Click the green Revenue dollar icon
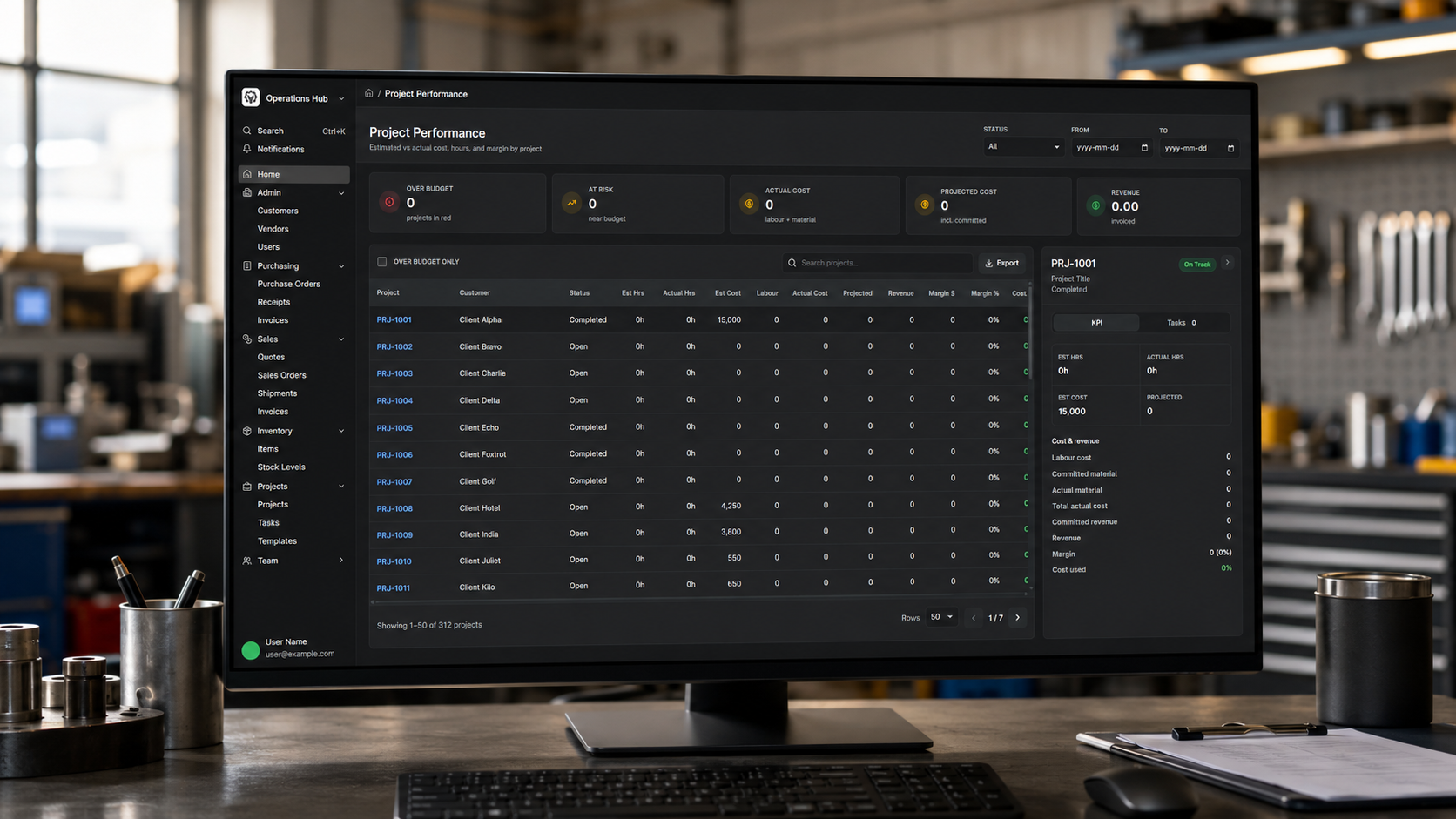This screenshot has width=1456, height=819. point(1095,205)
